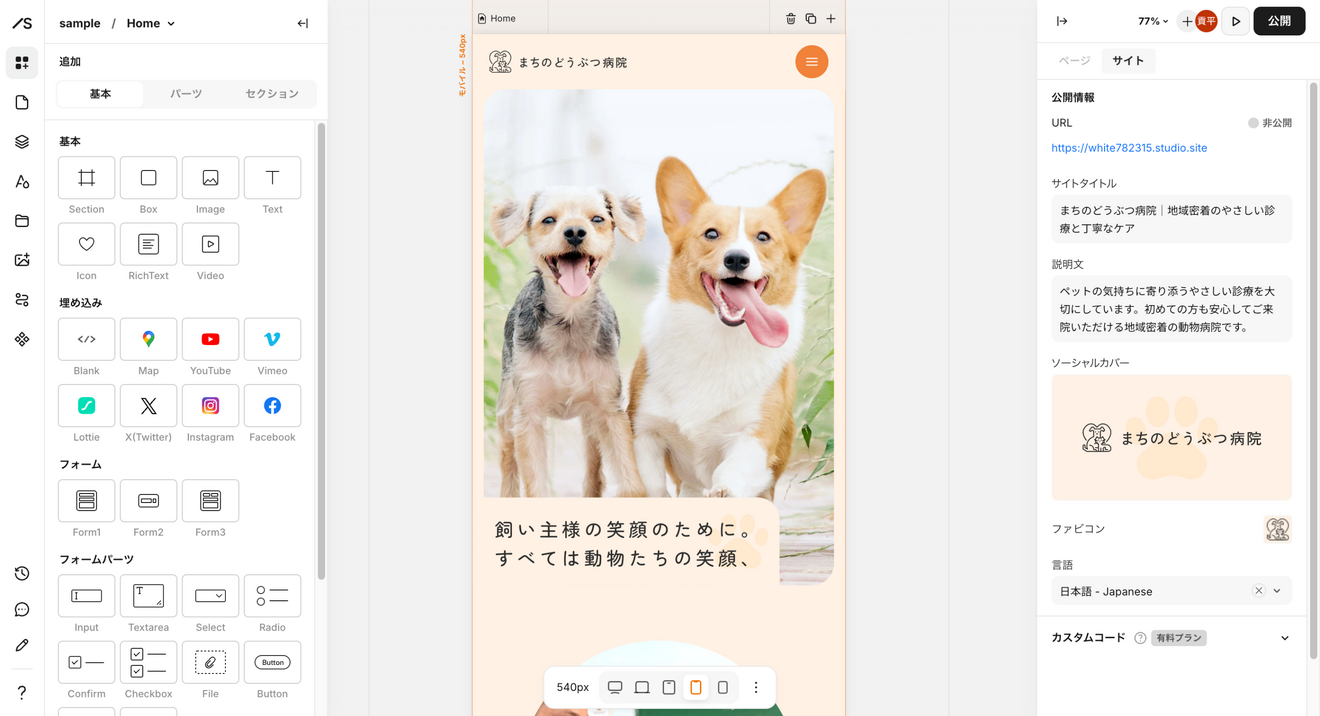Add an Instagram embed
This screenshot has width=1320, height=716.
pos(210,405)
